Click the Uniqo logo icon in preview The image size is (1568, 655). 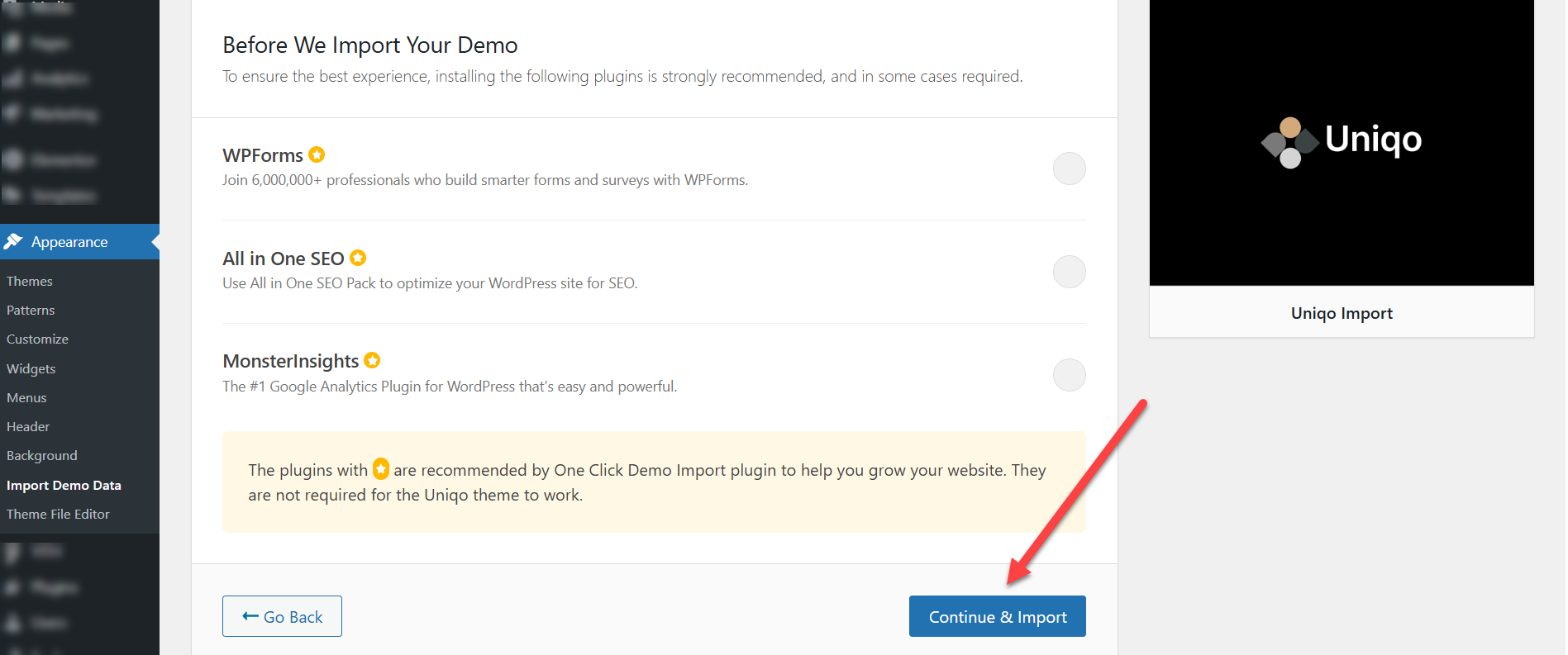1289,142
